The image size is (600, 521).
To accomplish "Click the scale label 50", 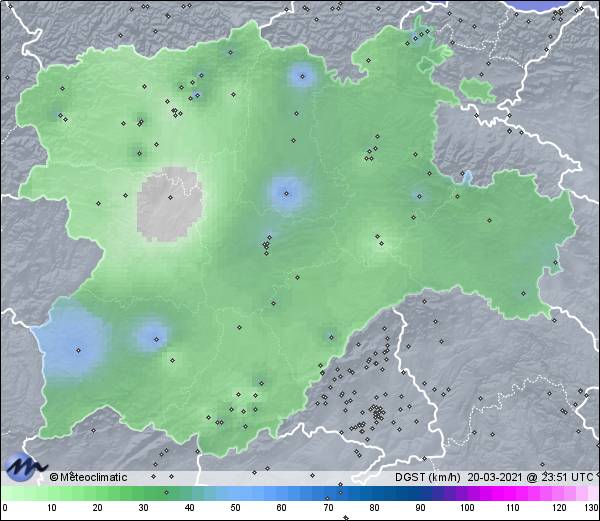I will 236,508.
